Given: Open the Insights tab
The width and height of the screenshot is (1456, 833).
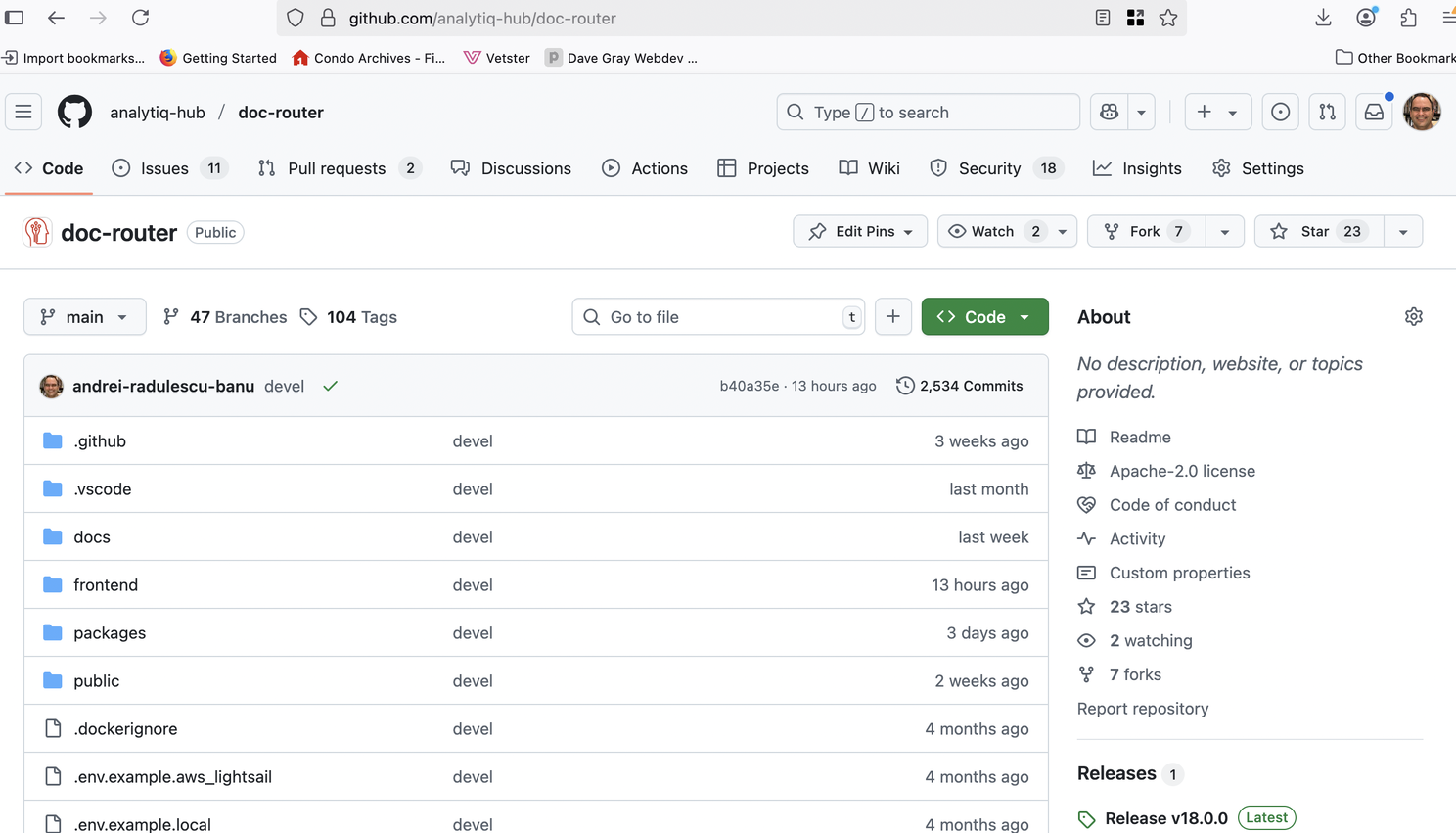Looking at the screenshot, I should [x=1137, y=168].
